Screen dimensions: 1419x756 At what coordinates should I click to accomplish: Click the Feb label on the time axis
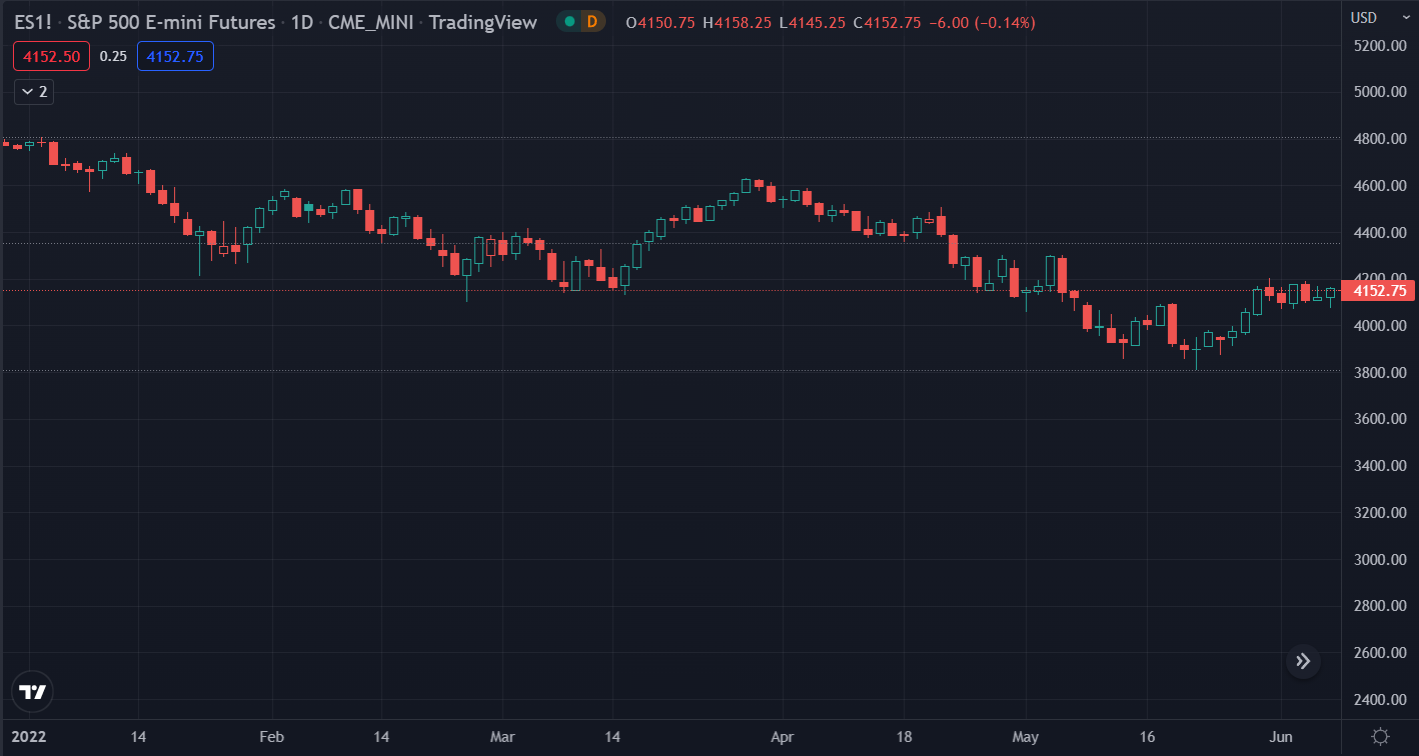[271, 737]
